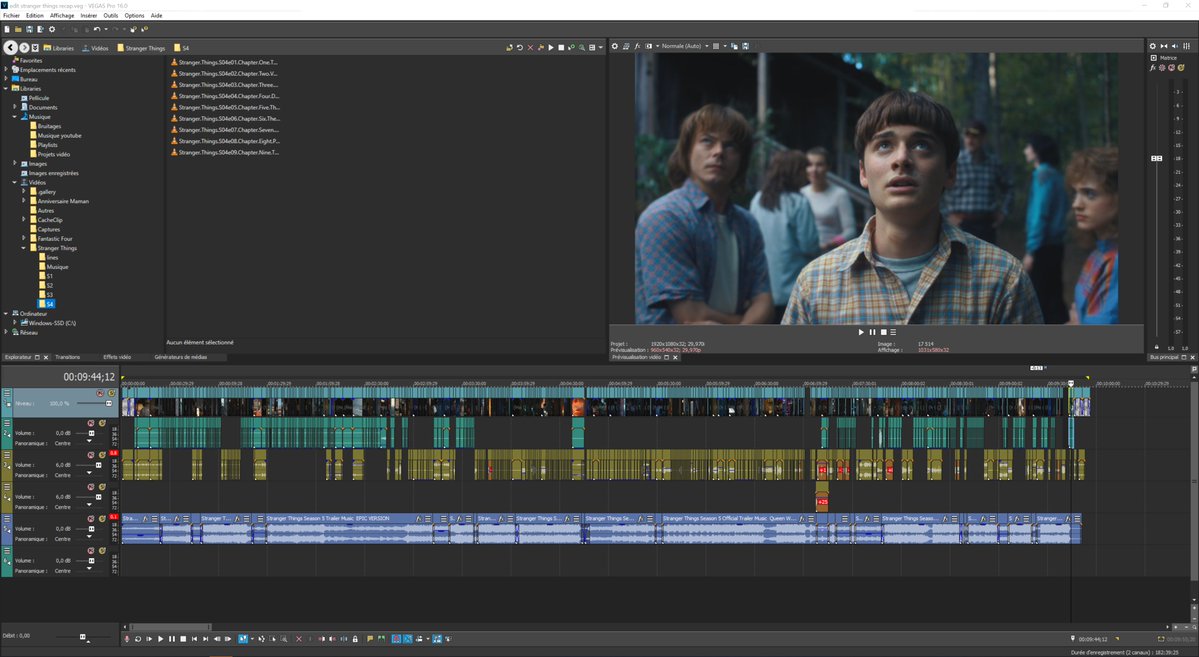Click the timeline timecode 00:09:44;12 field
The width and height of the screenshot is (1199, 657).
coord(89,377)
